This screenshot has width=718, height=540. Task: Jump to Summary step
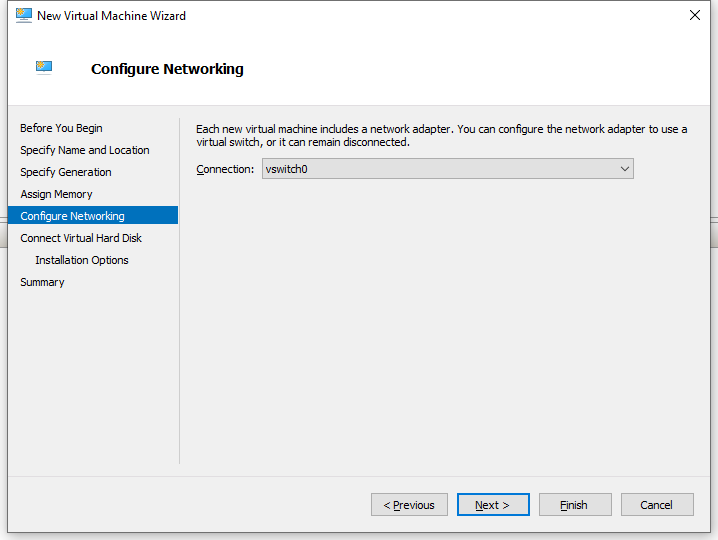coord(42,282)
